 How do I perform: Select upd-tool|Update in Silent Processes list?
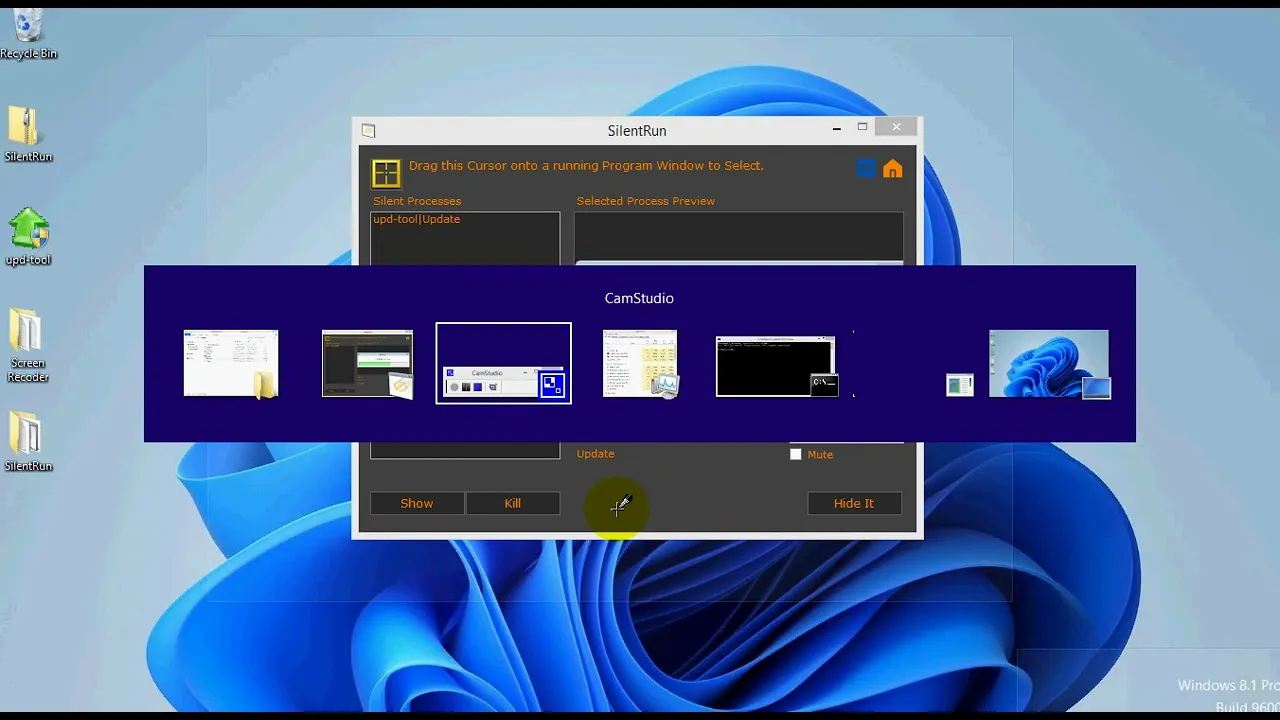pyautogui.click(x=417, y=219)
